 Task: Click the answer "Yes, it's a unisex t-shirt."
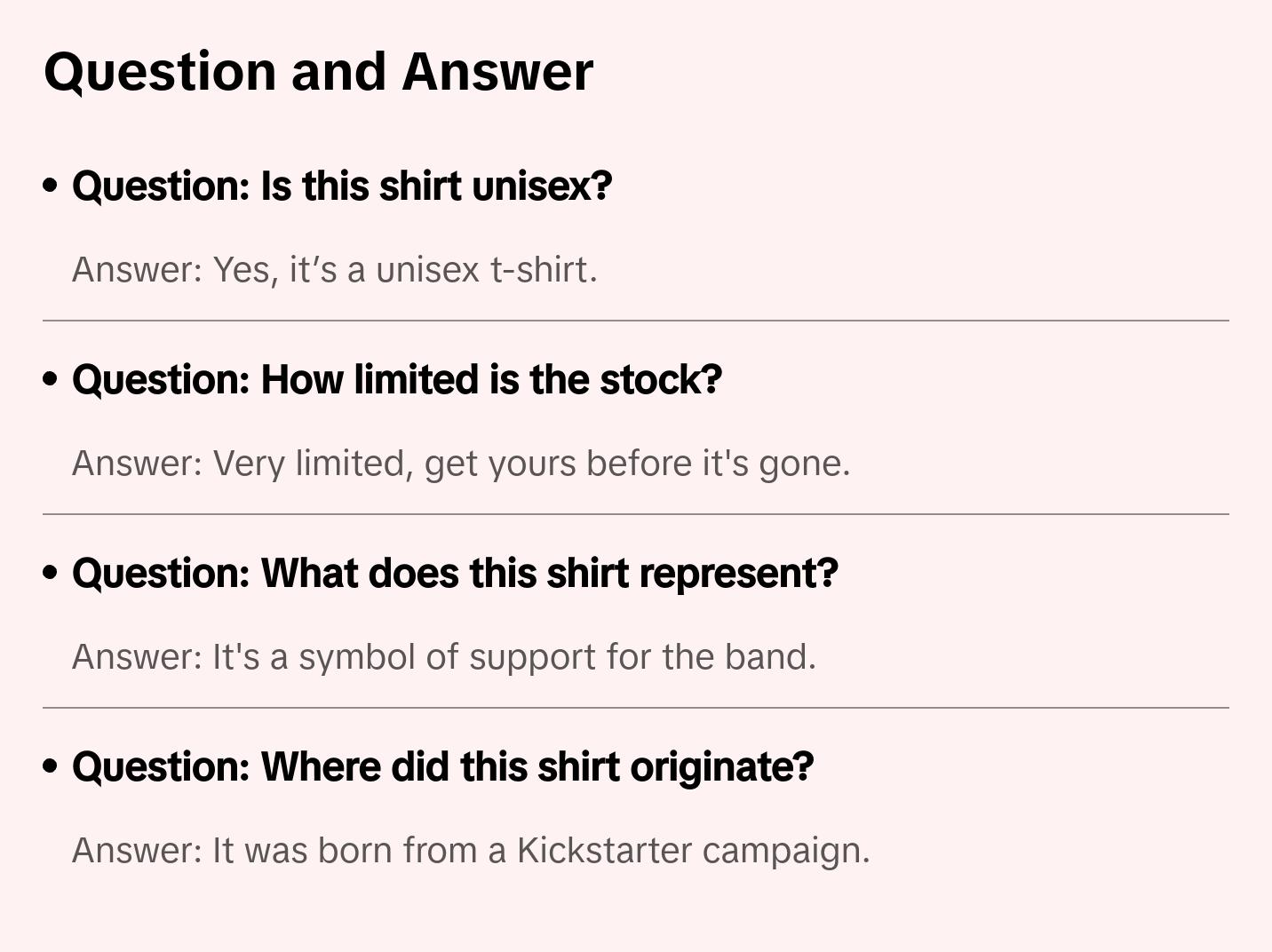coord(335,270)
